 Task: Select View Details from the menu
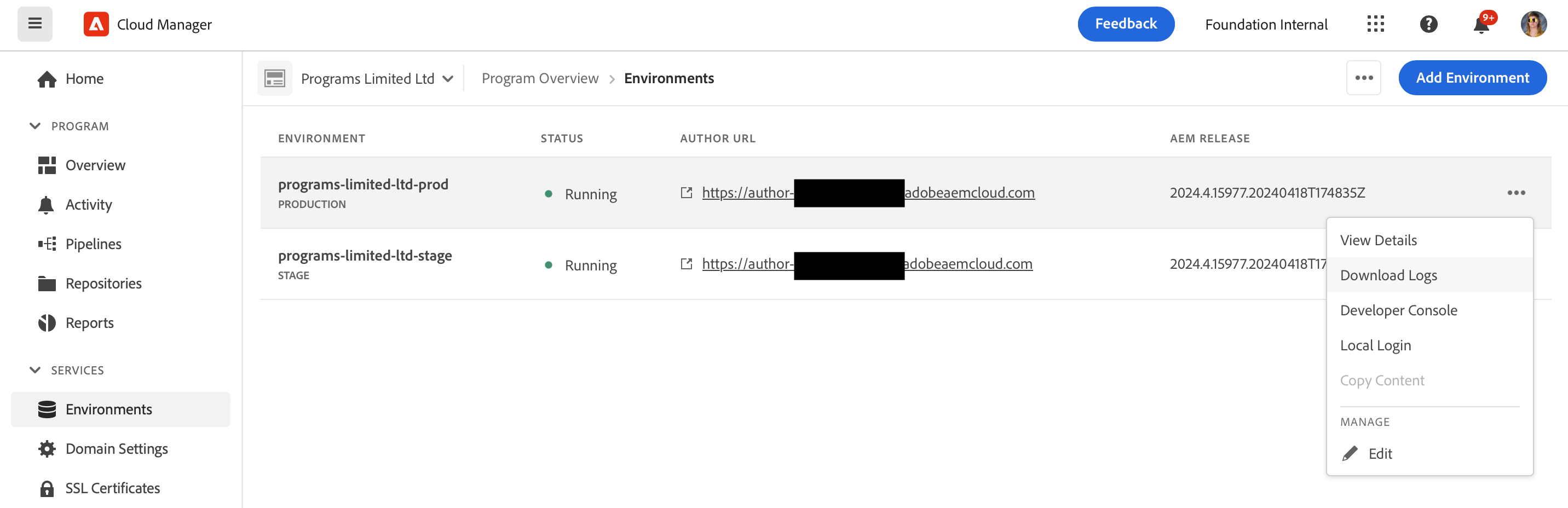[x=1429, y=240]
